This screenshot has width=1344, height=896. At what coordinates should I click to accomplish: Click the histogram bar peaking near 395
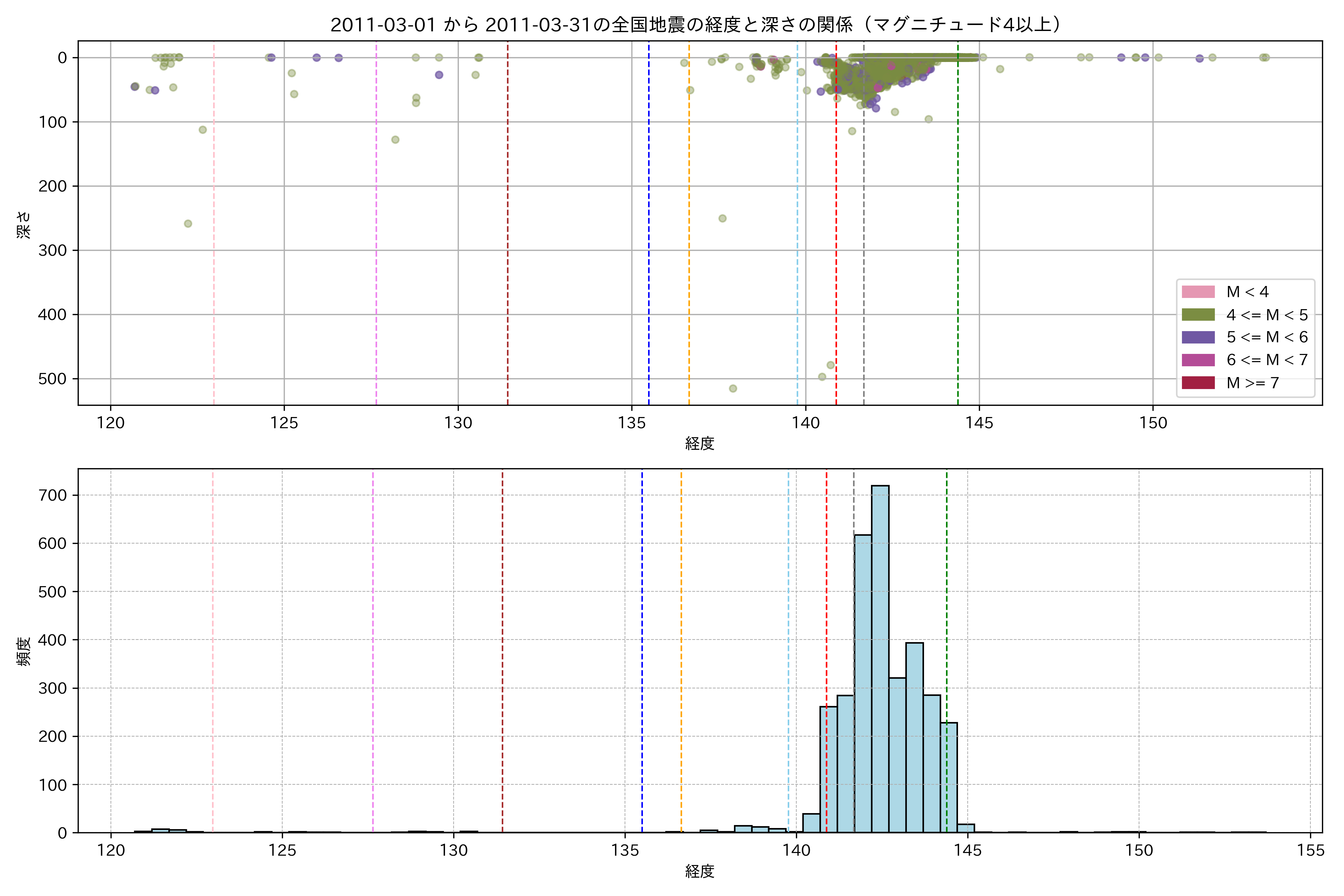(914, 737)
